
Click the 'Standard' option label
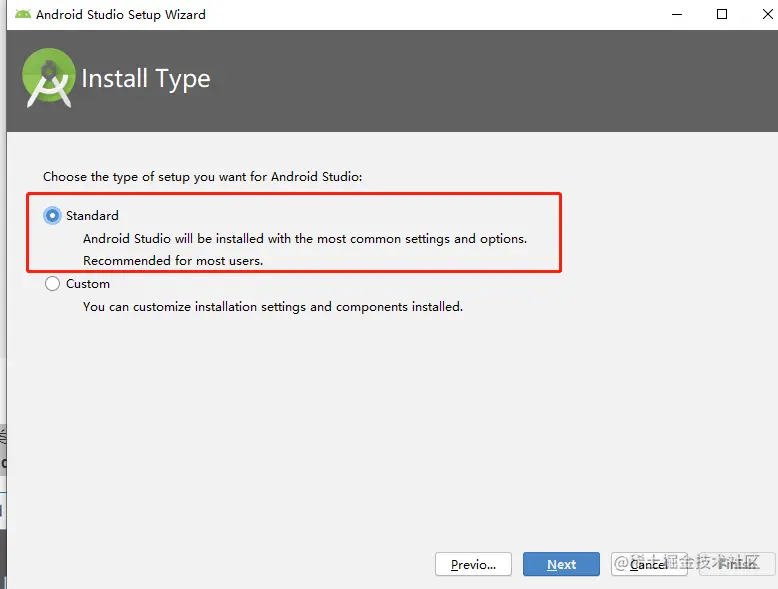pyautogui.click(x=92, y=215)
